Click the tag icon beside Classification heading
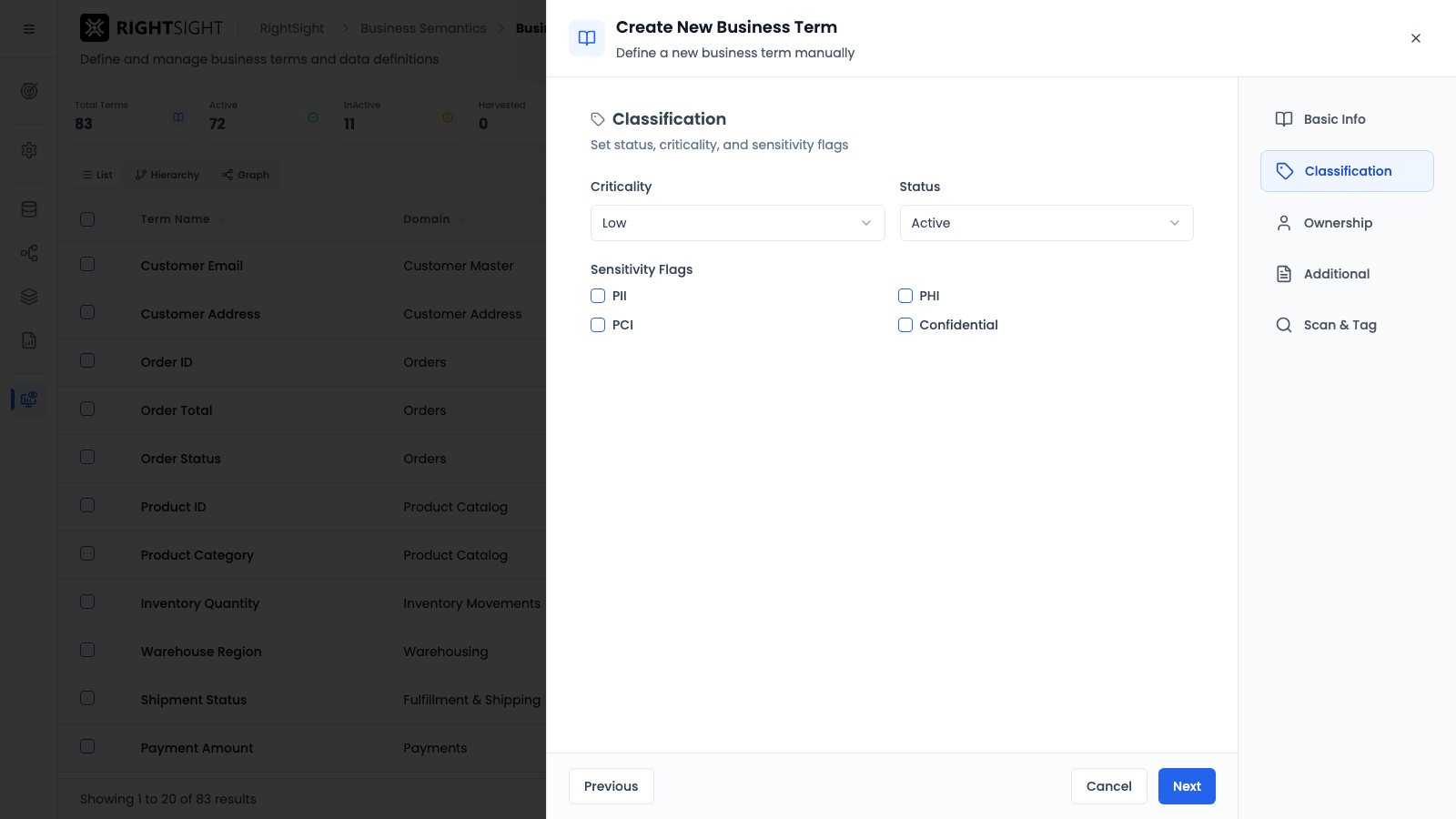 pos(598,119)
